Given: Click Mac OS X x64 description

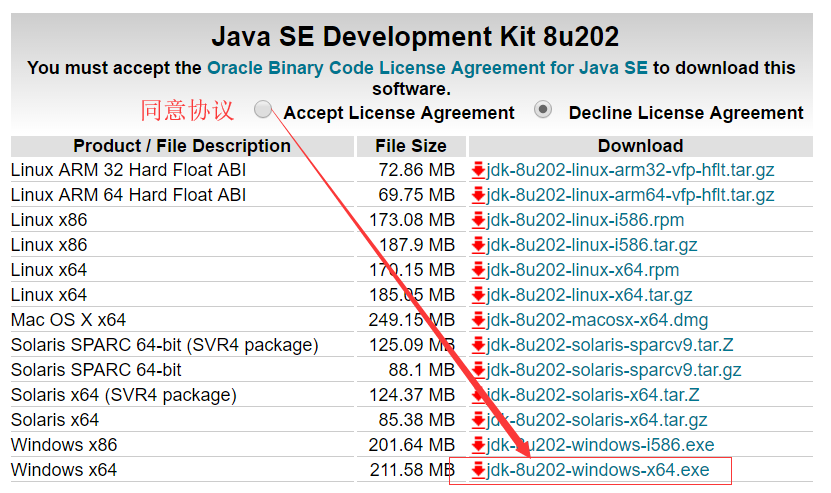Looking at the screenshot, I should point(68,320).
